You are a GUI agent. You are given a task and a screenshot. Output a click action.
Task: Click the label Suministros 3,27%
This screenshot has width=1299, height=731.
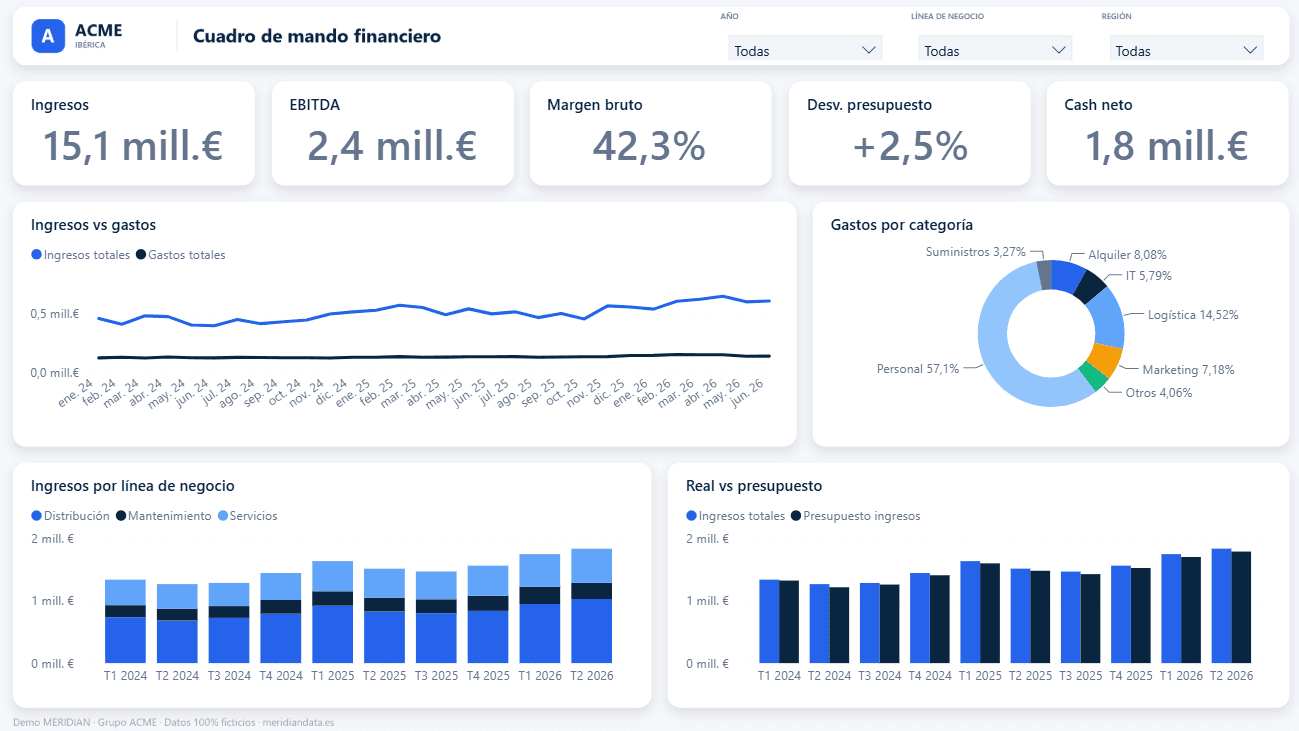(976, 252)
